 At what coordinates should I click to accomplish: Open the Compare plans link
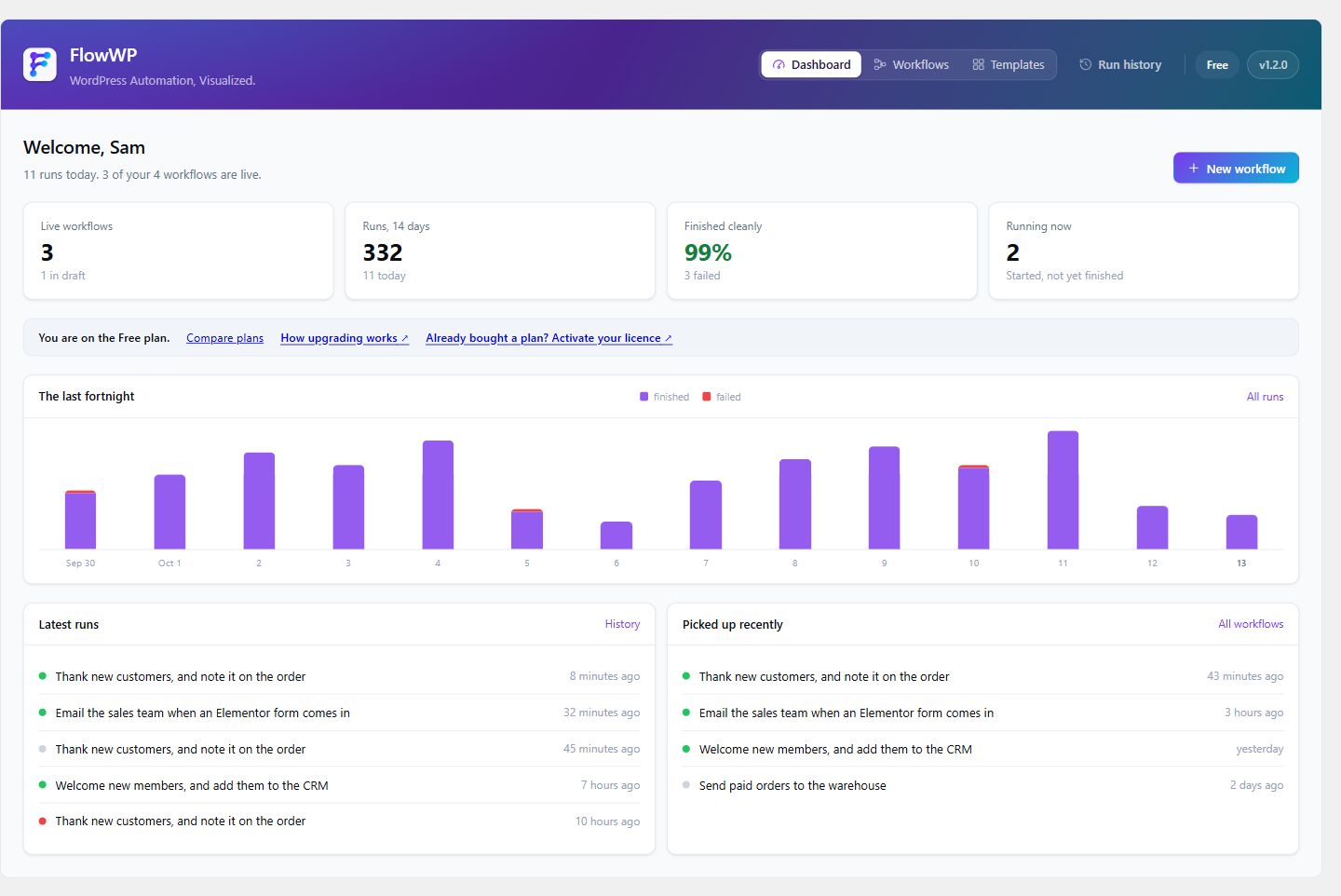point(224,338)
